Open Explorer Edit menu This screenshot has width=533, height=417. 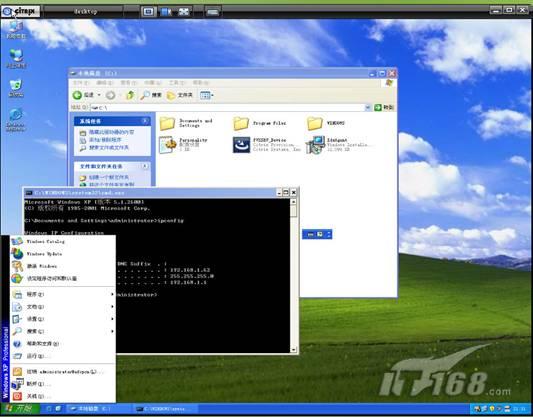105,83
